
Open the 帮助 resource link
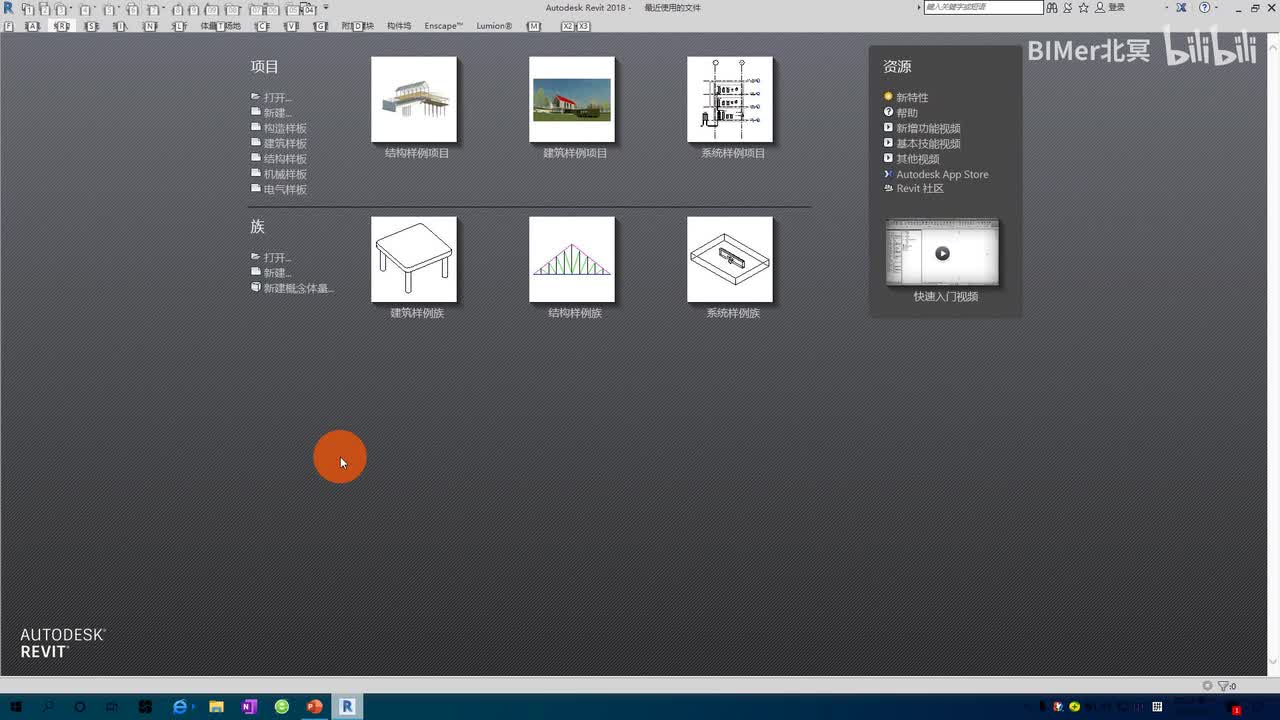point(900,113)
